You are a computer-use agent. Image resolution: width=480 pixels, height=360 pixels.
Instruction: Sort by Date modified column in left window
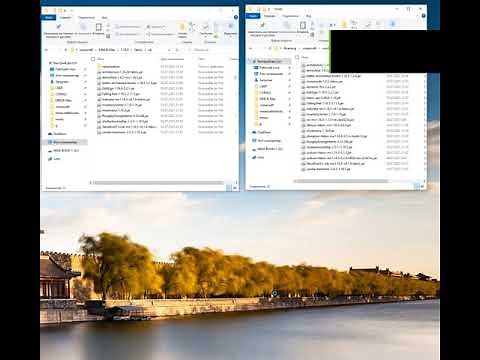pos(172,59)
